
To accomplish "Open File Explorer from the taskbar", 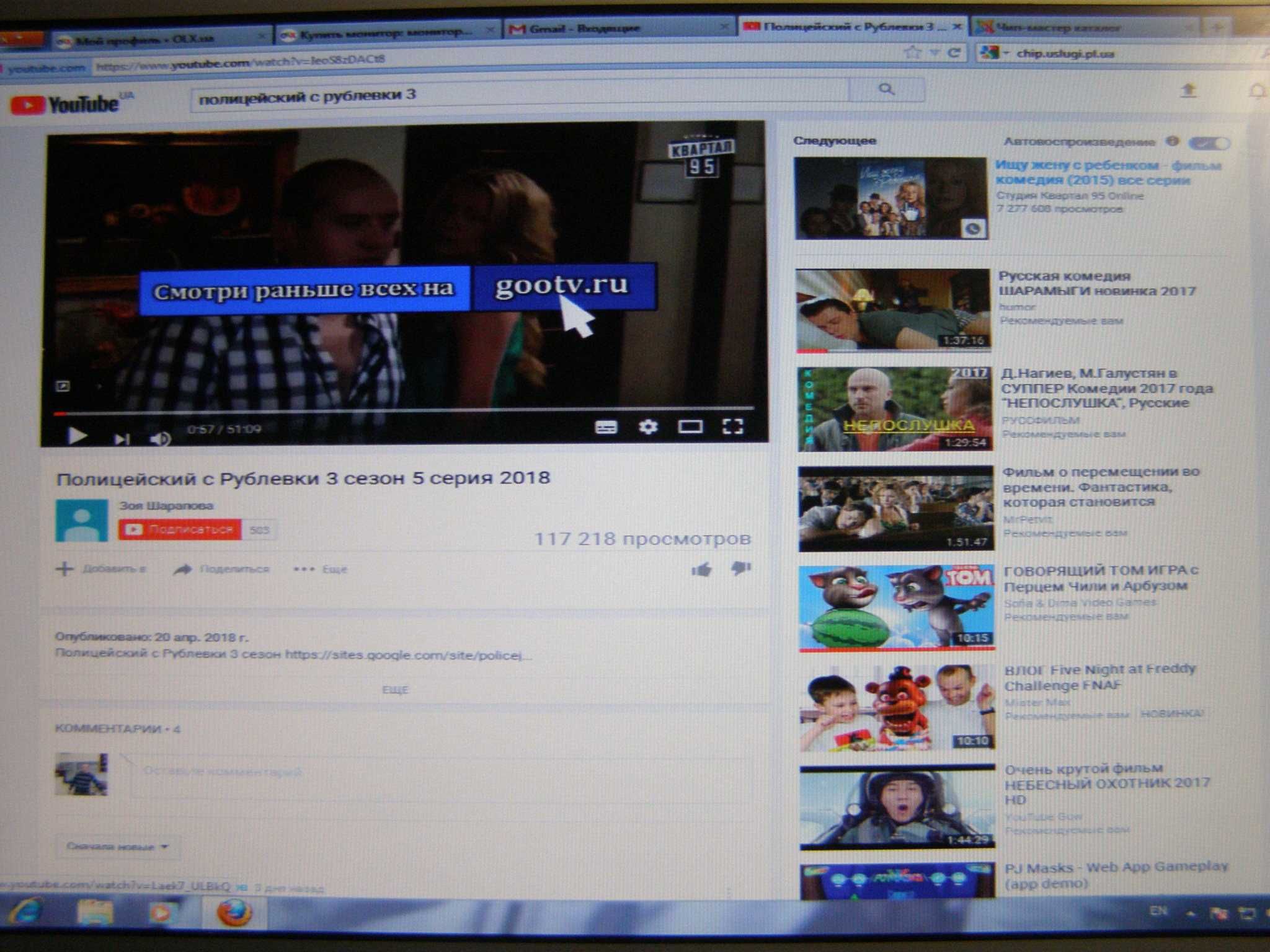I will coord(94,912).
